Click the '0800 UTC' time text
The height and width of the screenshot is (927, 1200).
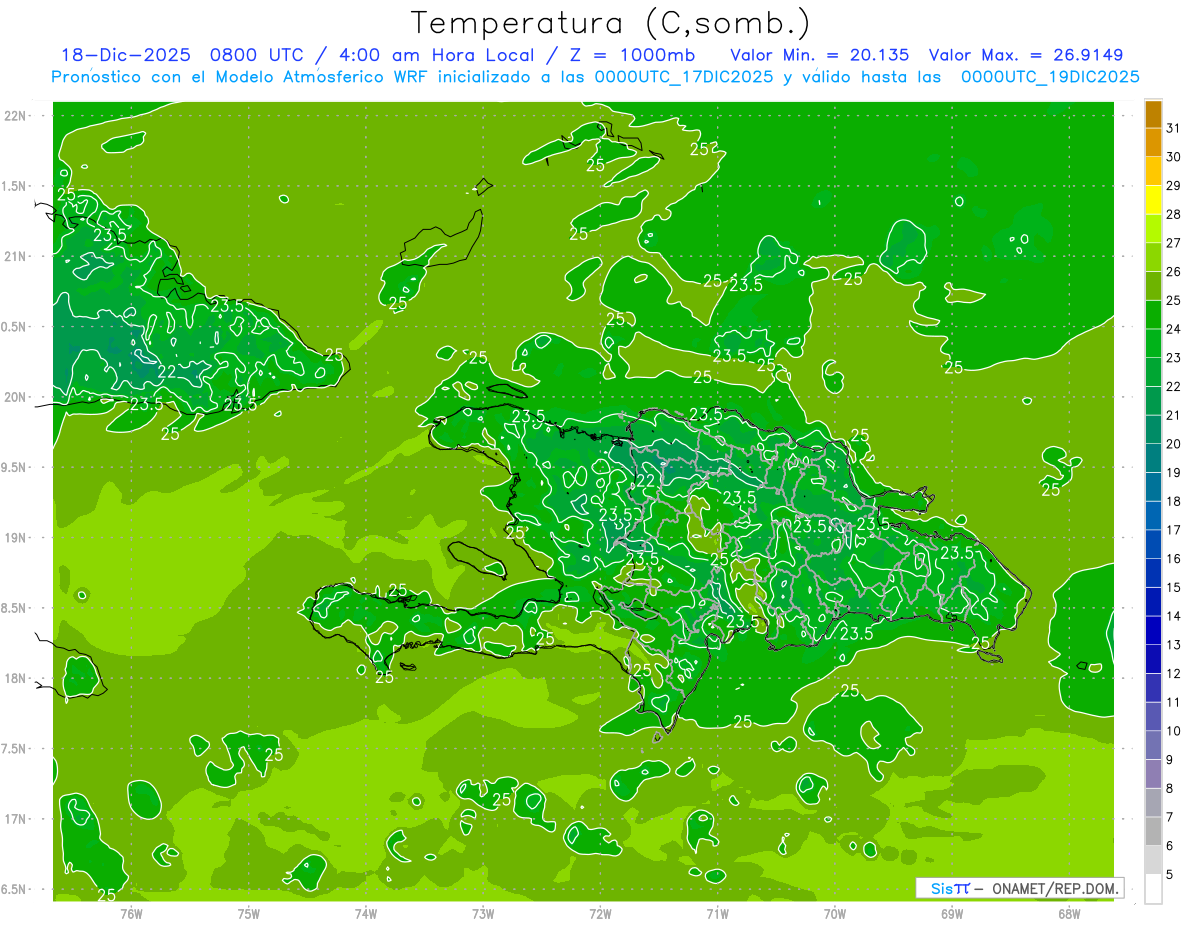click(x=260, y=55)
